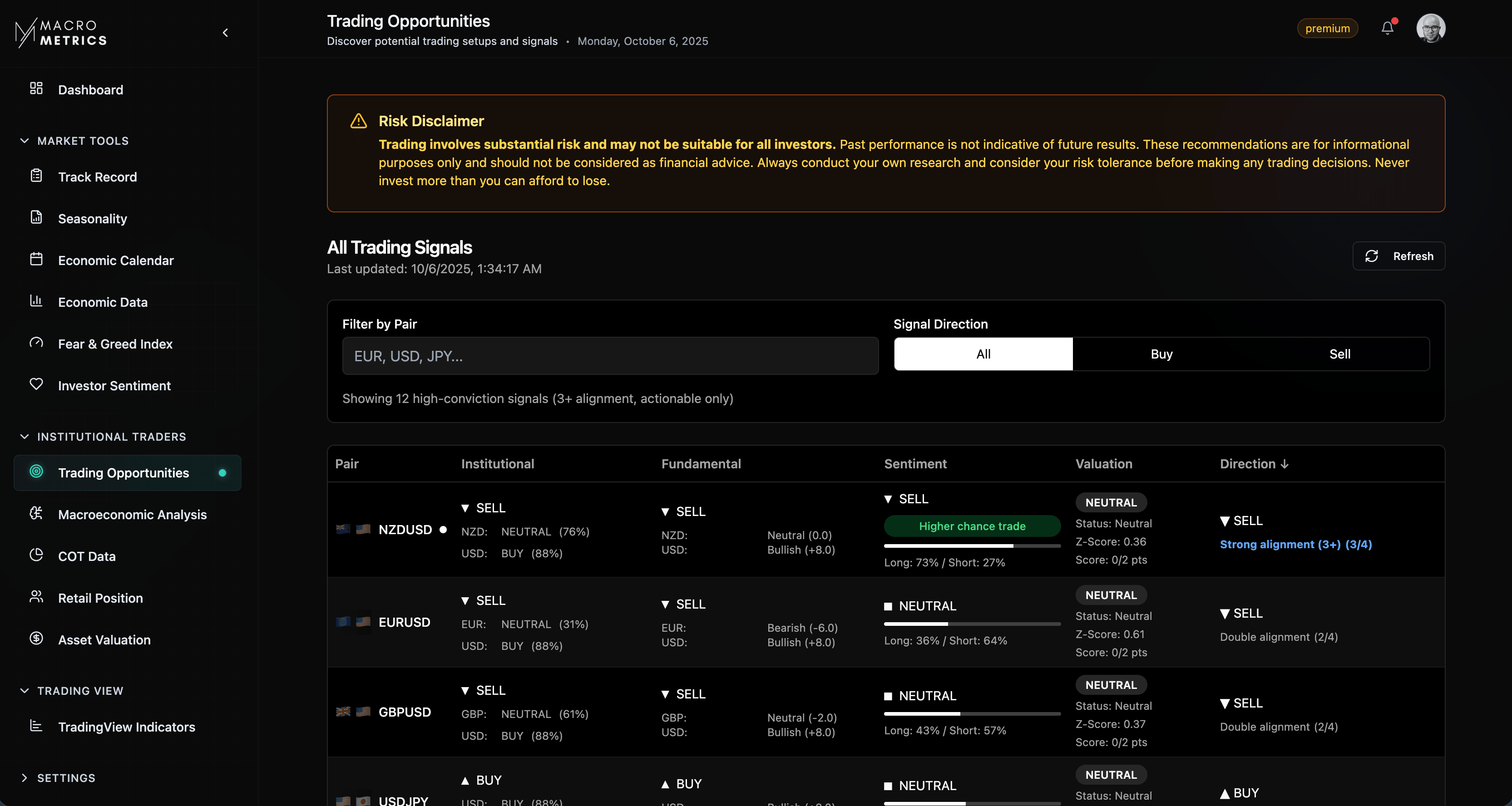Open Economic Calendar page
Image resolution: width=1512 pixels, height=806 pixels.
(x=116, y=260)
